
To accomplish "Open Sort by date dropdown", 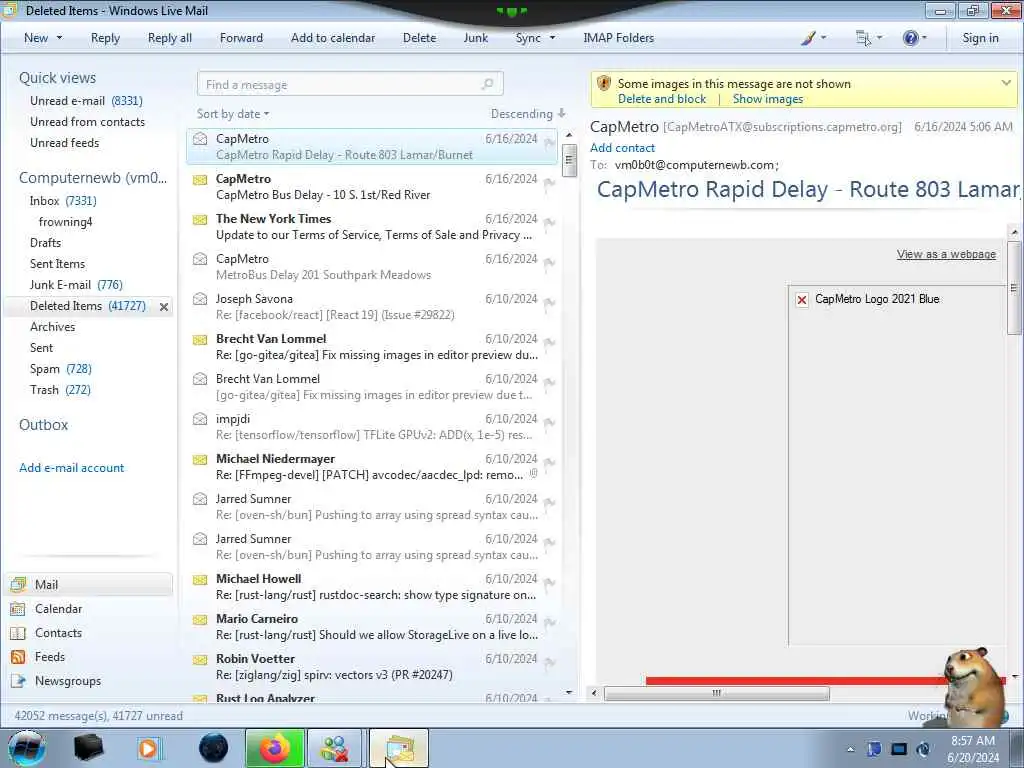I will click(x=233, y=114).
